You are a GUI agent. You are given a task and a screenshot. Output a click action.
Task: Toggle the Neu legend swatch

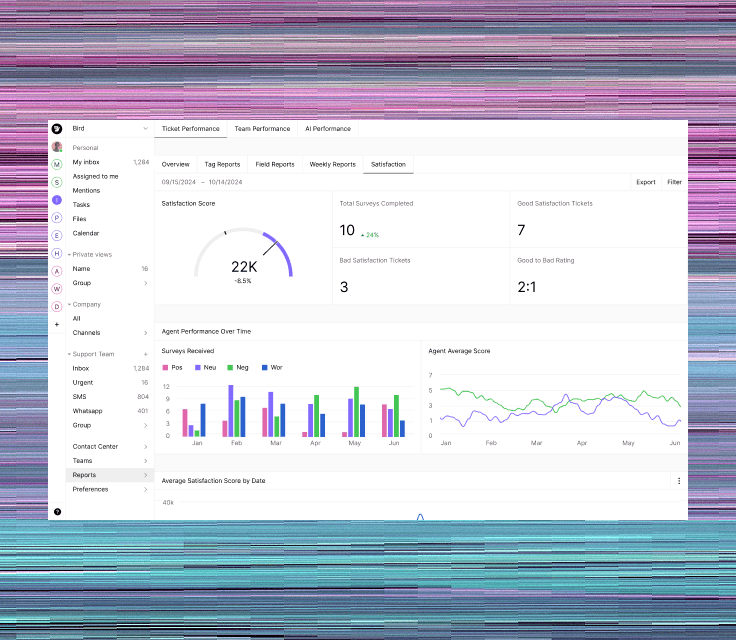pos(198,368)
